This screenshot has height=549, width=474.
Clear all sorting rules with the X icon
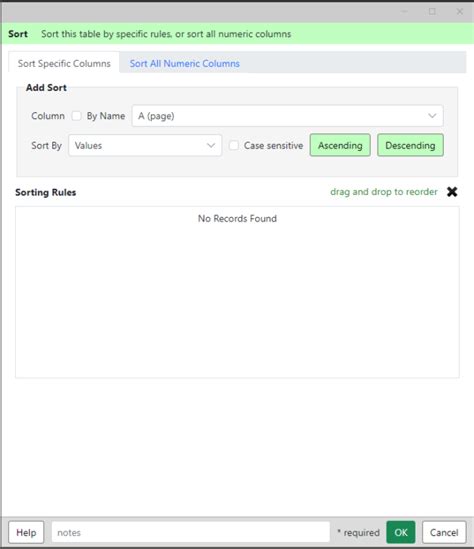(452, 192)
